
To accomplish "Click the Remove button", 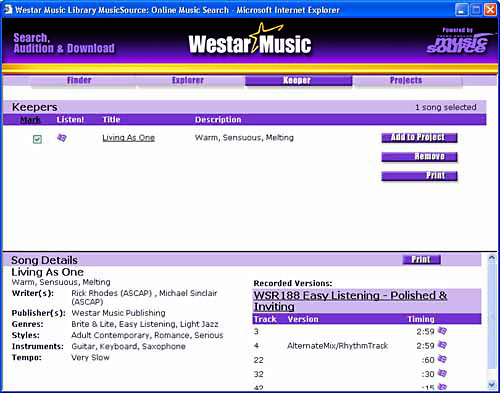I will coord(419,157).
